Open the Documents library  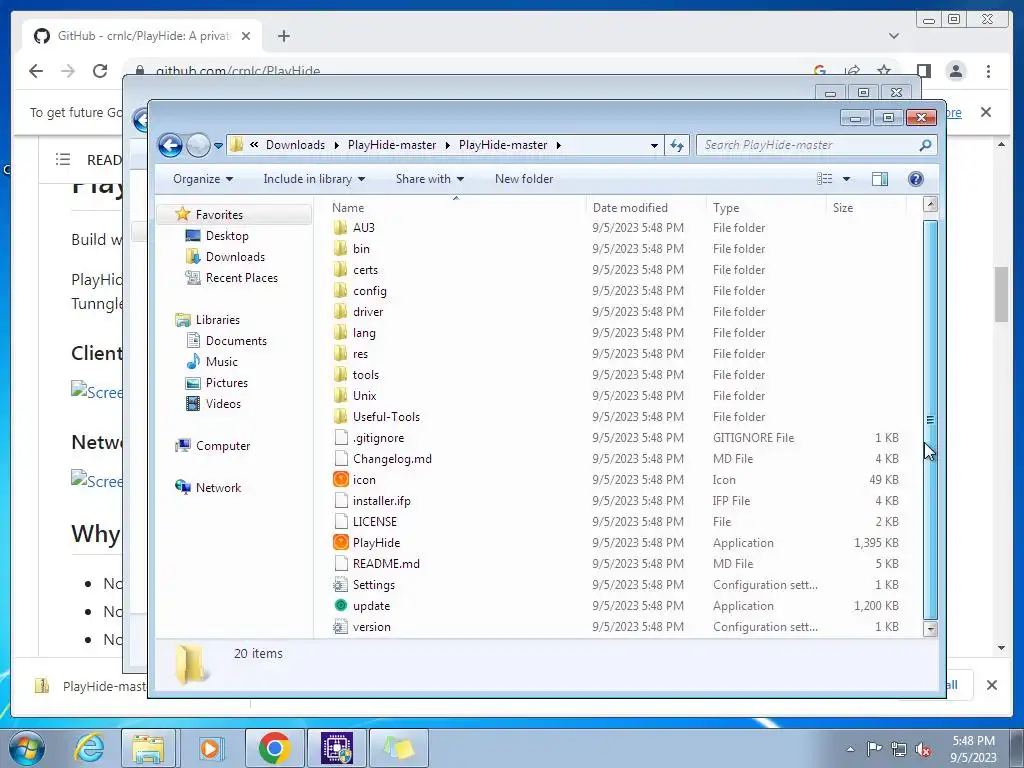tap(236, 341)
